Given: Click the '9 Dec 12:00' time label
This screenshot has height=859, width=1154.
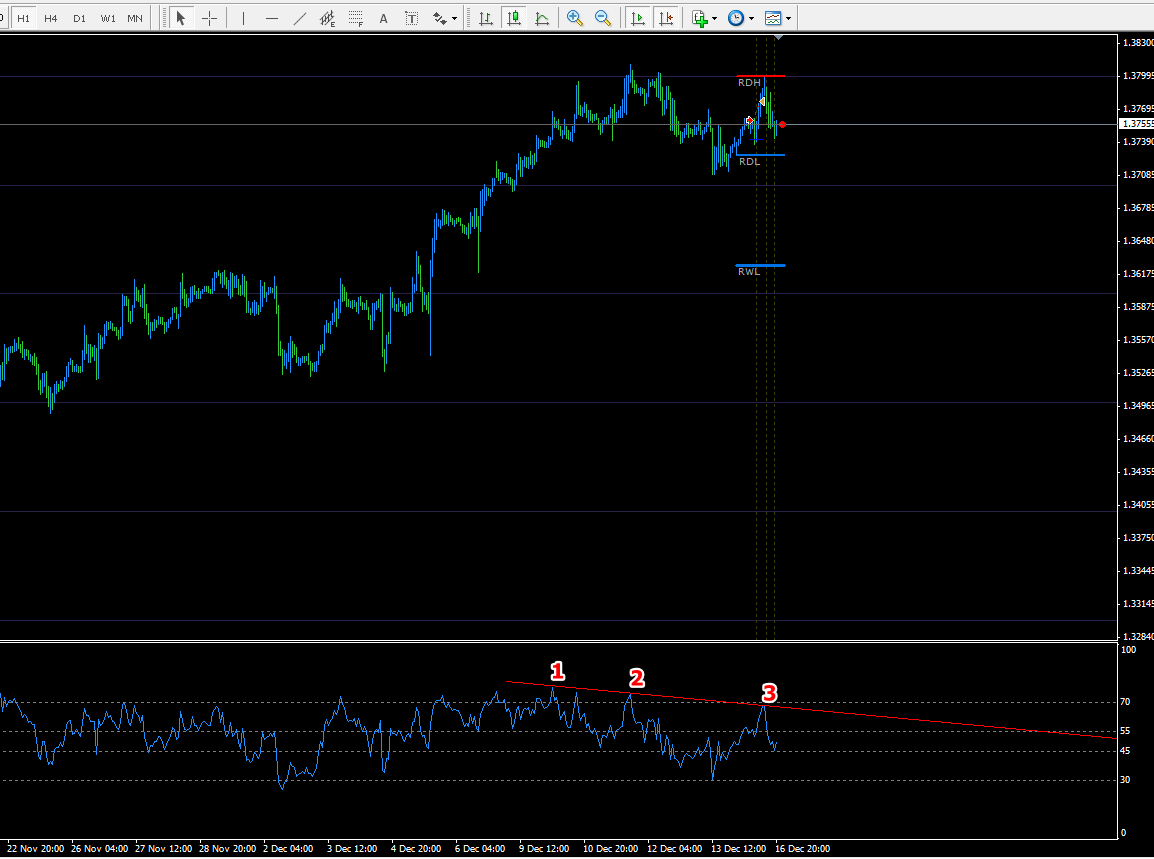Looking at the screenshot, I should pyautogui.click(x=544, y=849).
